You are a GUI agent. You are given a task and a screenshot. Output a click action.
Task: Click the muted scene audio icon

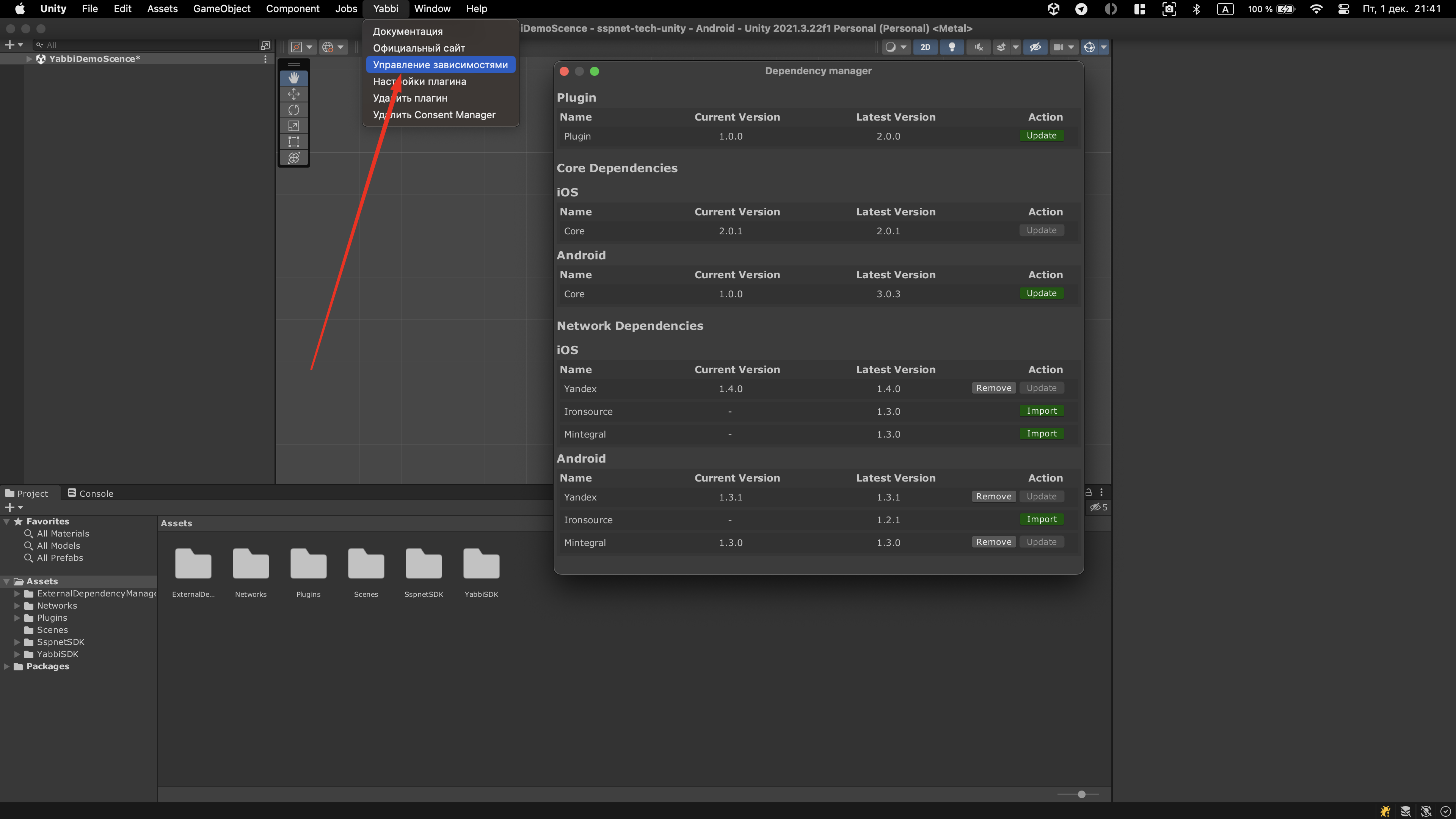tap(978, 47)
